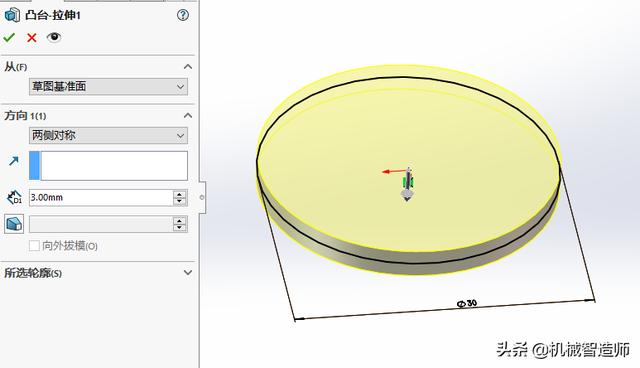Cancel the extrude with red X
The width and height of the screenshot is (640, 368).
(x=31, y=38)
